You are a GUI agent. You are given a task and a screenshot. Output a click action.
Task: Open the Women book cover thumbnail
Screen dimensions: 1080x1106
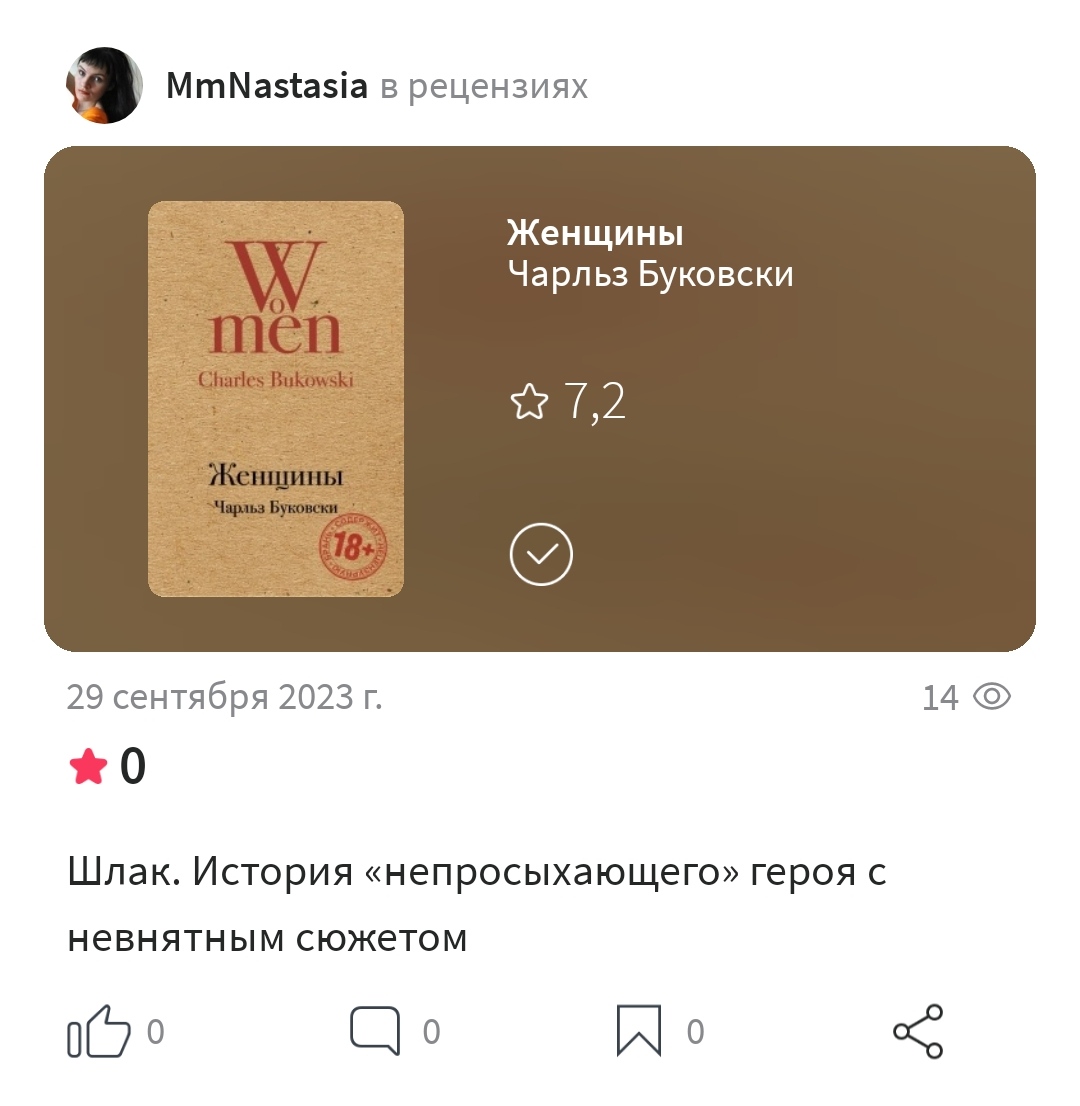(x=276, y=399)
